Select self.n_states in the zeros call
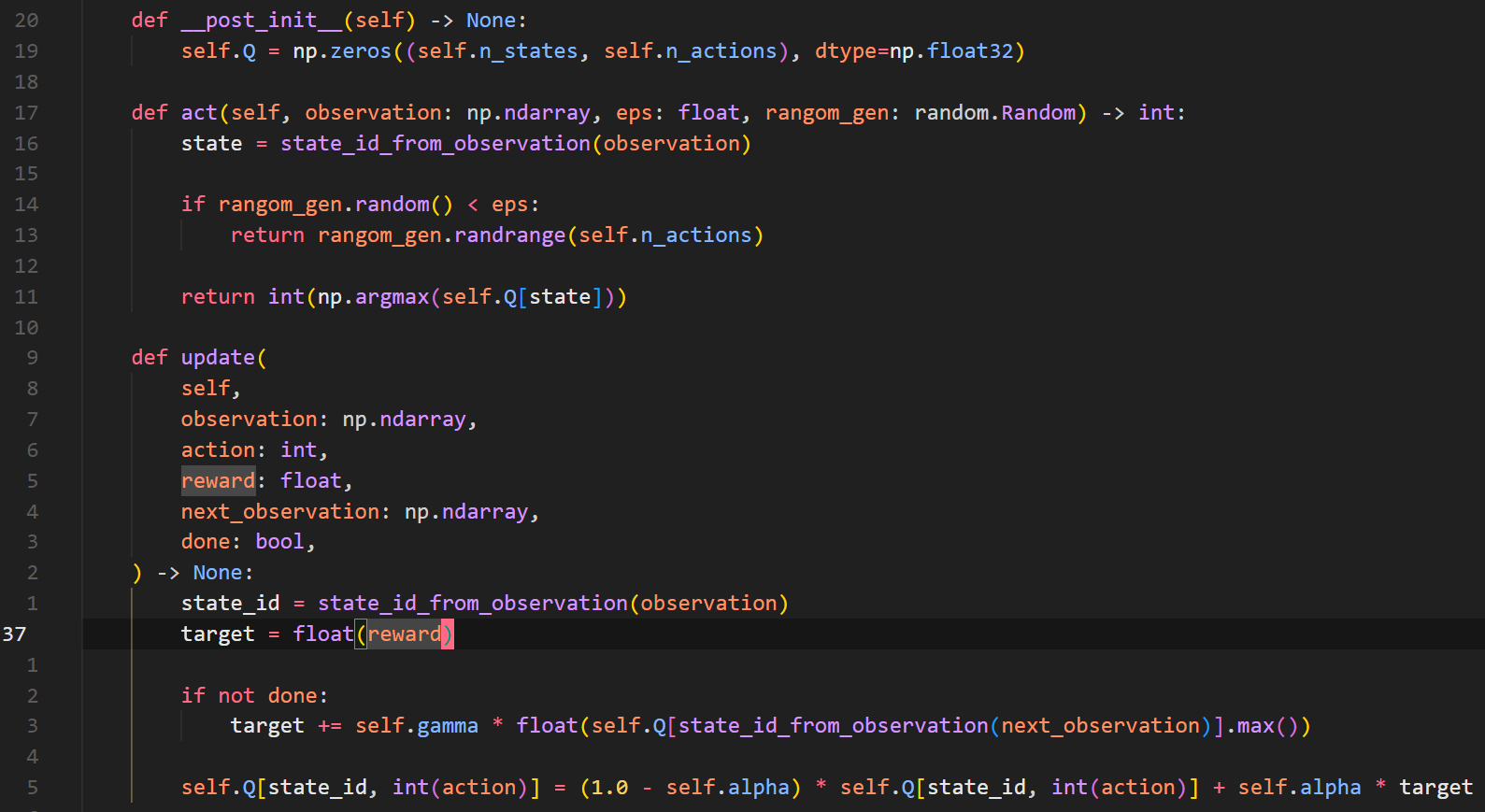The width and height of the screenshot is (1485, 812). pyautogui.click(x=497, y=51)
